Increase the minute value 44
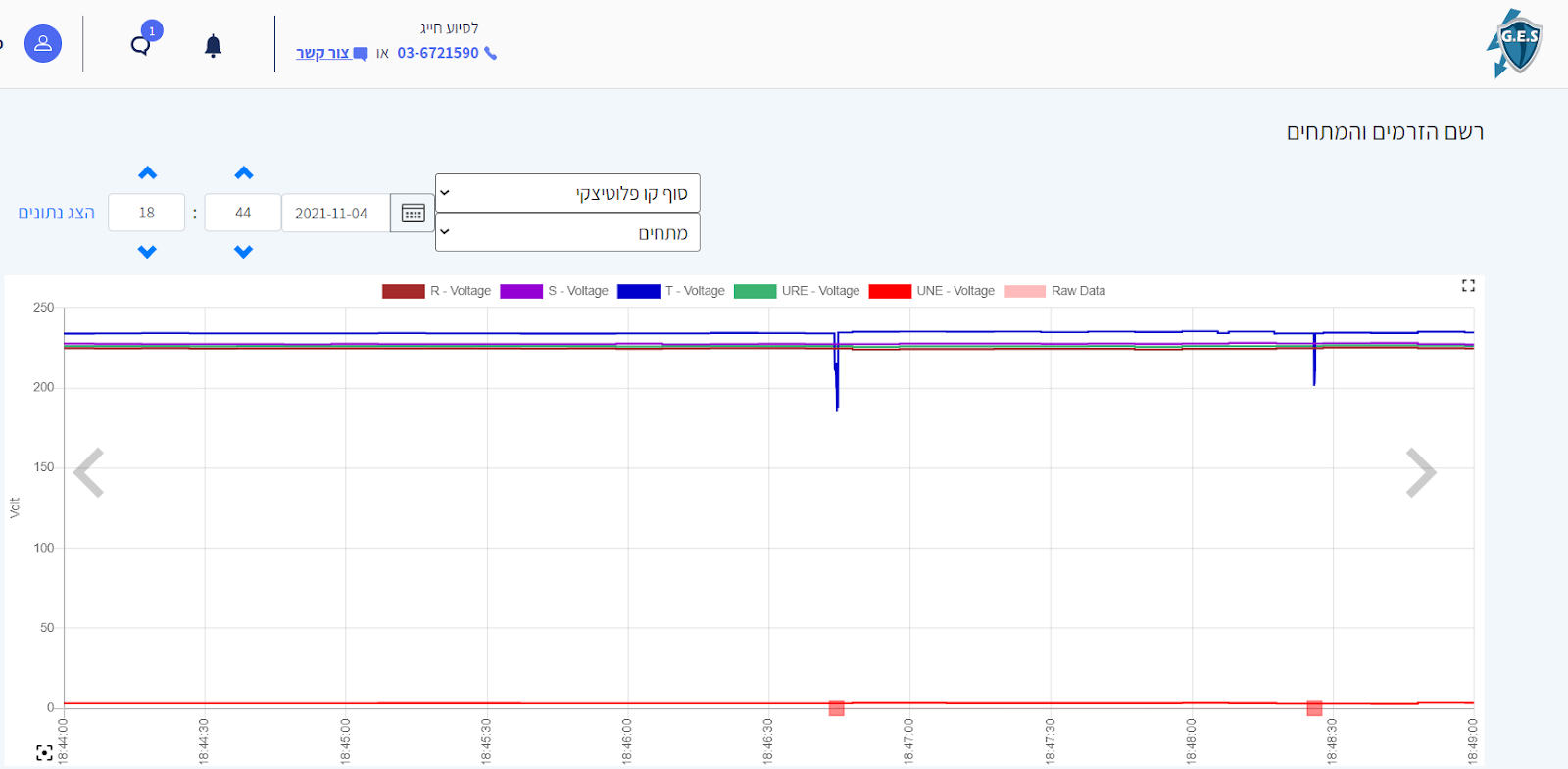 [244, 173]
